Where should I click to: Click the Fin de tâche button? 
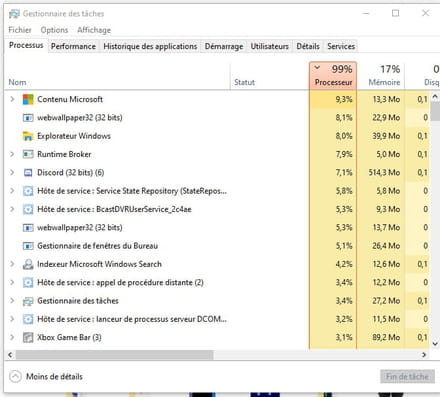point(407,377)
